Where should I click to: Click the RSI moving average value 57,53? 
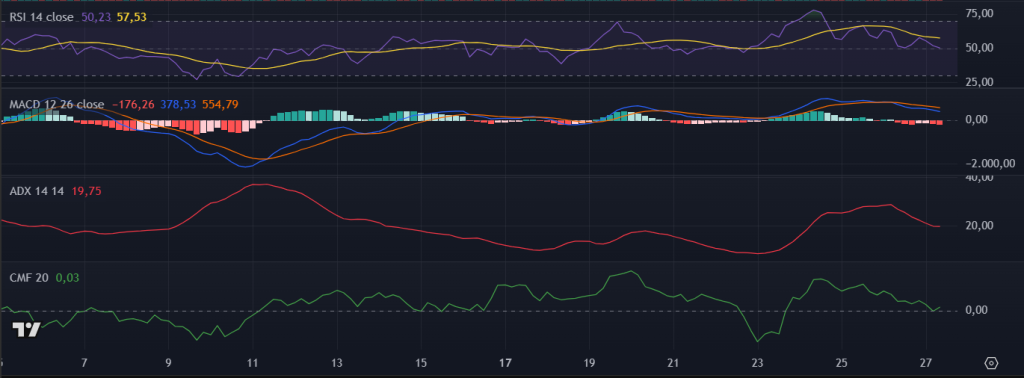point(132,18)
